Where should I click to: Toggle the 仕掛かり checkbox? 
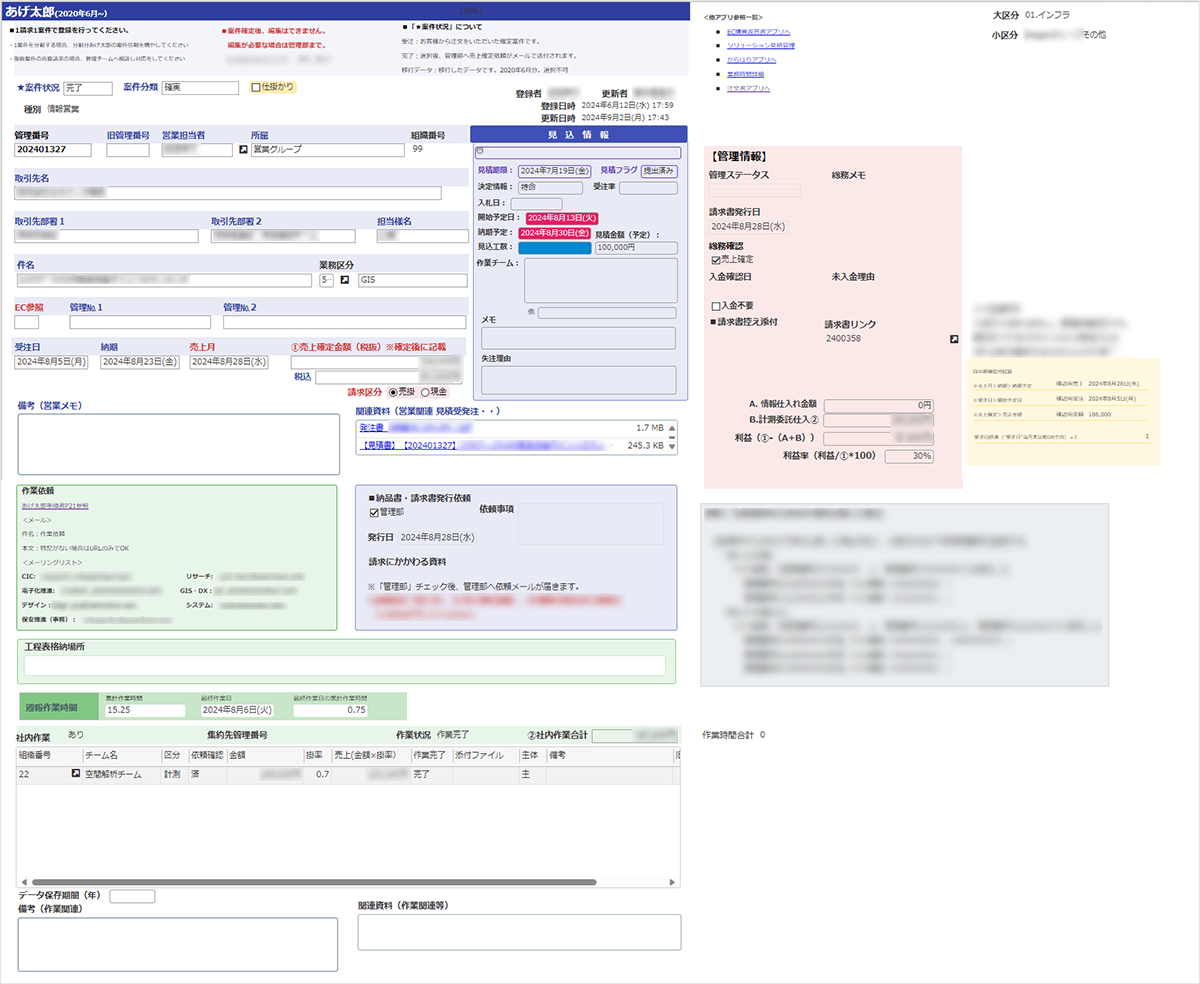click(x=257, y=88)
